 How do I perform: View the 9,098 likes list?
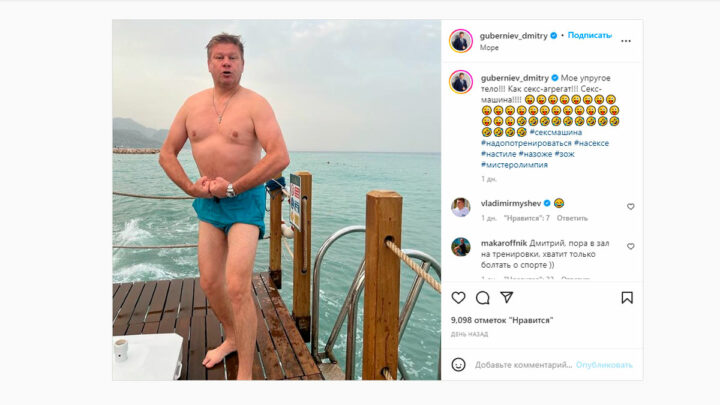coord(502,320)
